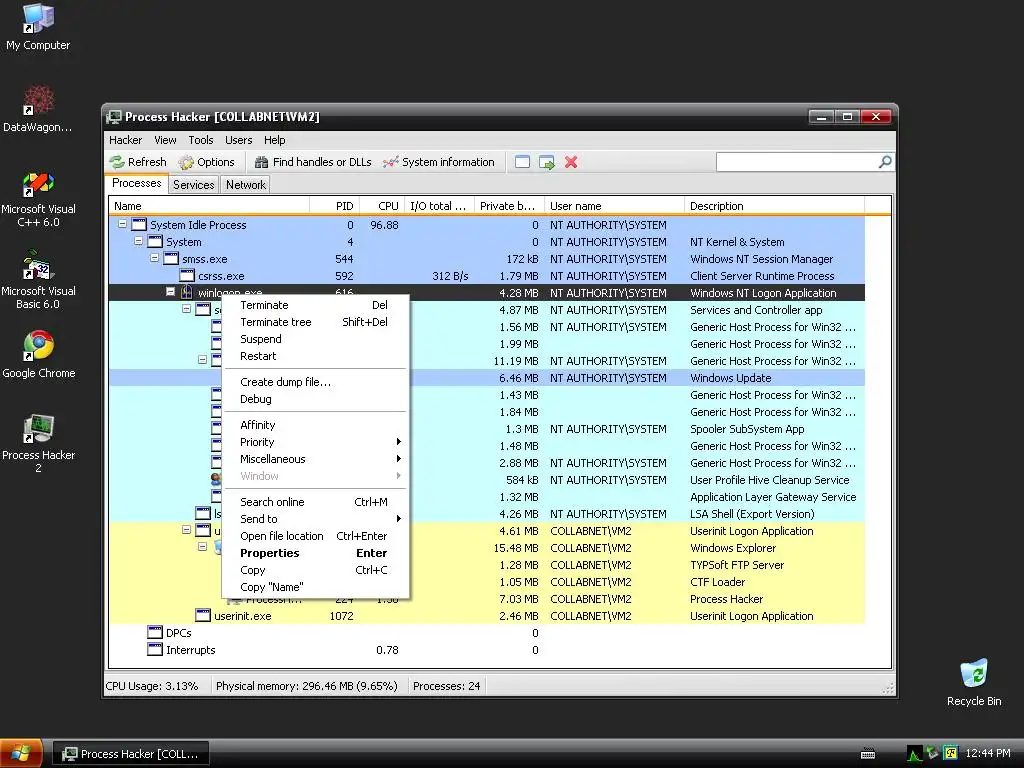
Task: Switch to the Network tab
Action: click(246, 185)
